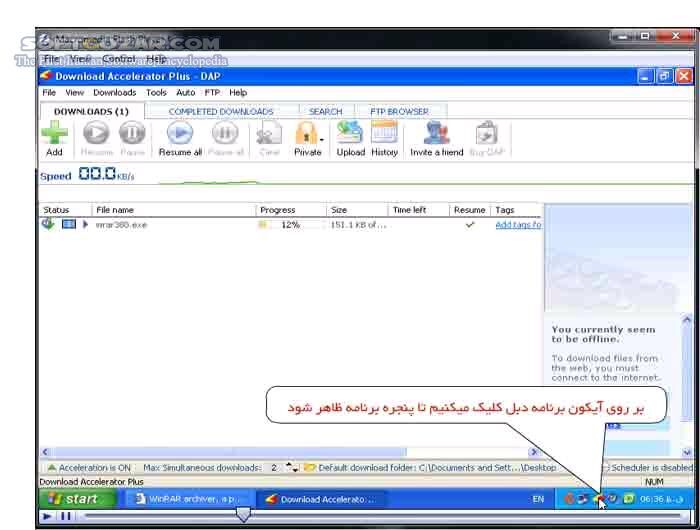Image resolution: width=700 pixels, height=530 pixels.
Task: Click the Acceleration is ON status indicator
Action: point(89,467)
